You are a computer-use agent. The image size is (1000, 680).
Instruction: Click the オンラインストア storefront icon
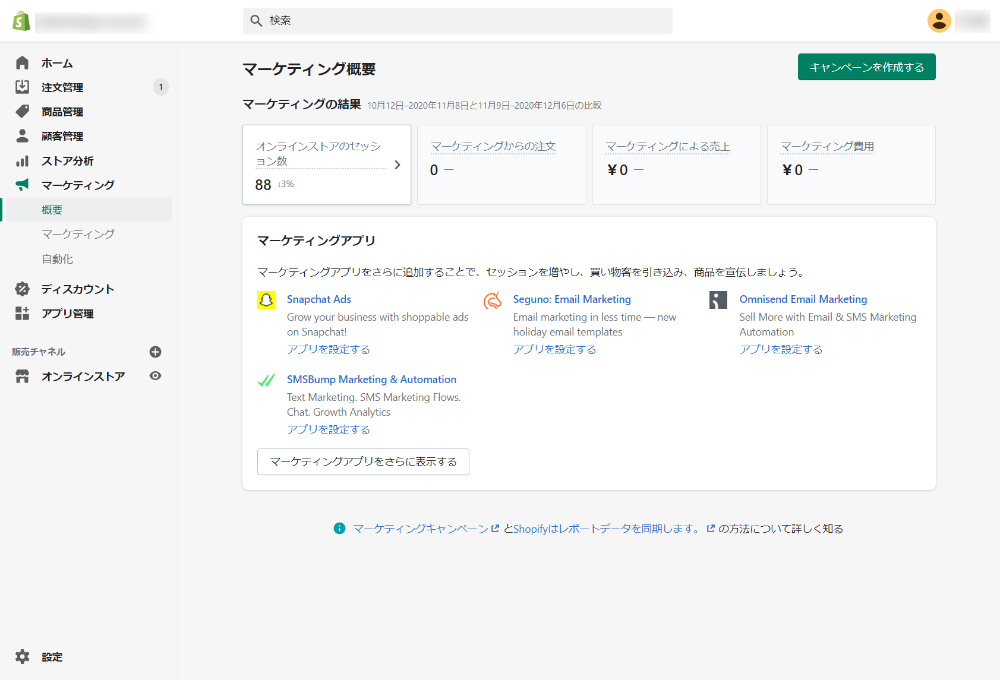pyautogui.click(x=22, y=376)
